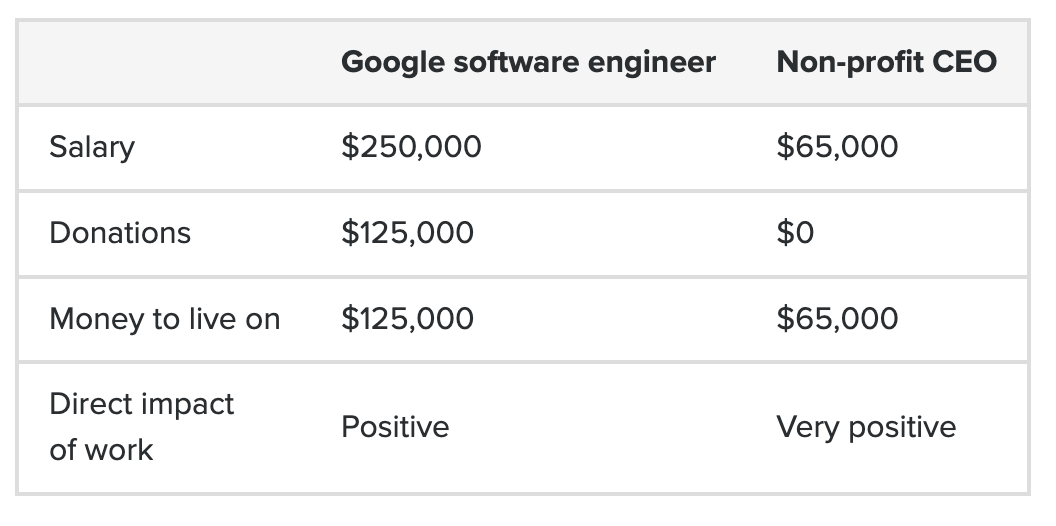Click the $125,000 donations cell
Screen dimensions: 1056x526
point(407,233)
